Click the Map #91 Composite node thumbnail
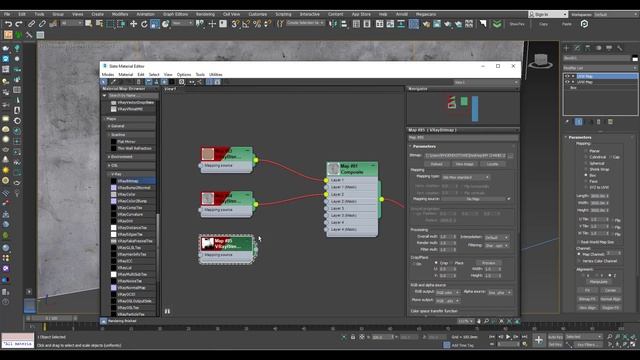The height and width of the screenshot is (360, 640). click(333, 169)
